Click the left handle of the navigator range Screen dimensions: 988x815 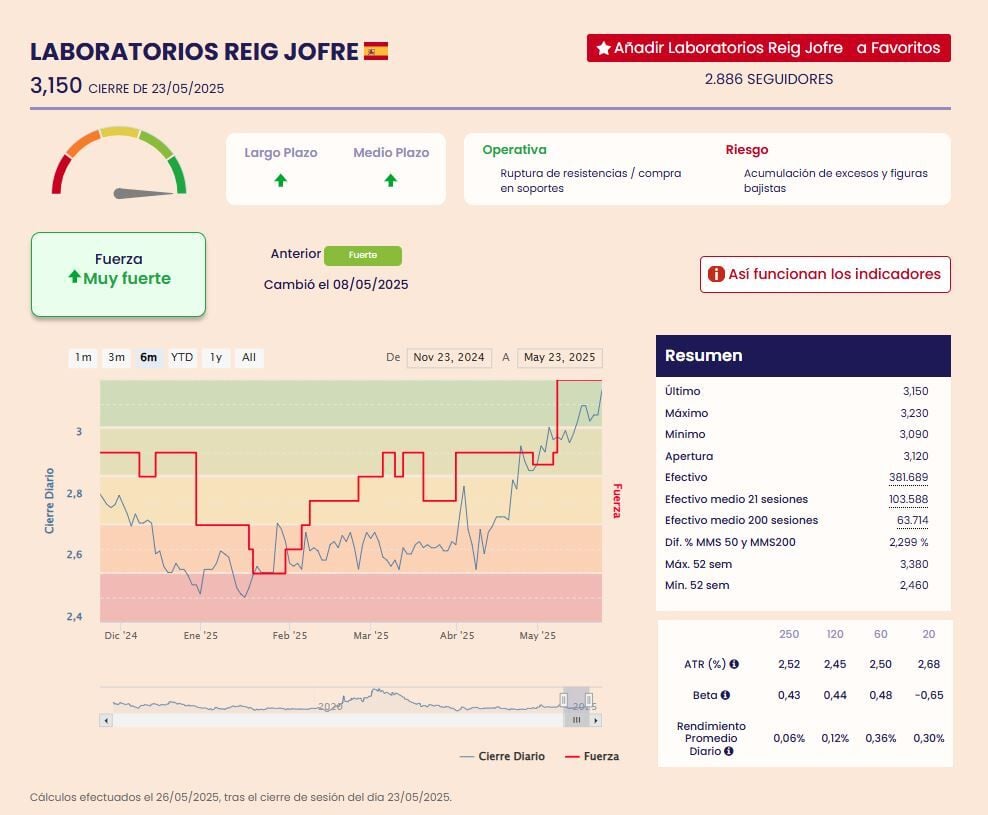pyautogui.click(x=563, y=700)
